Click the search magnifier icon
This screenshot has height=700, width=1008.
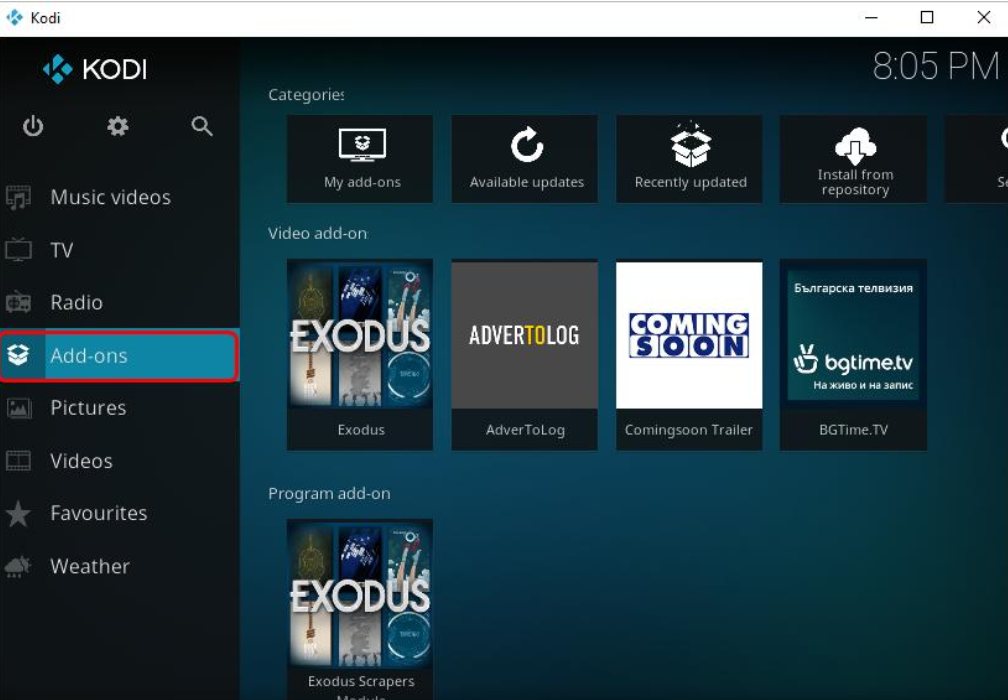(x=202, y=126)
